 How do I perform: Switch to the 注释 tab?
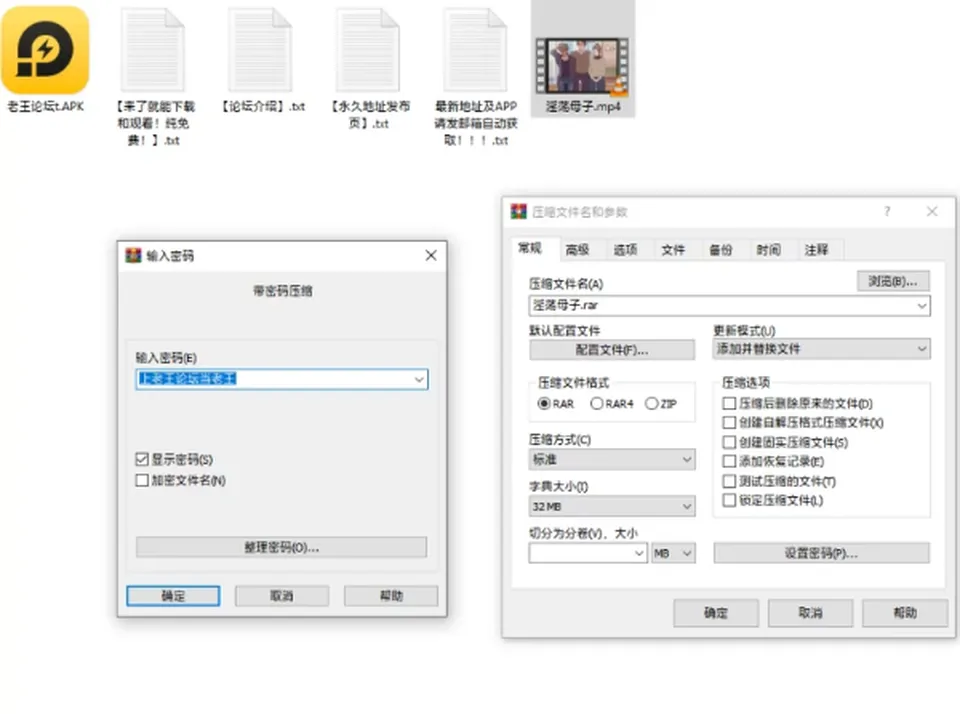coord(816,249)
